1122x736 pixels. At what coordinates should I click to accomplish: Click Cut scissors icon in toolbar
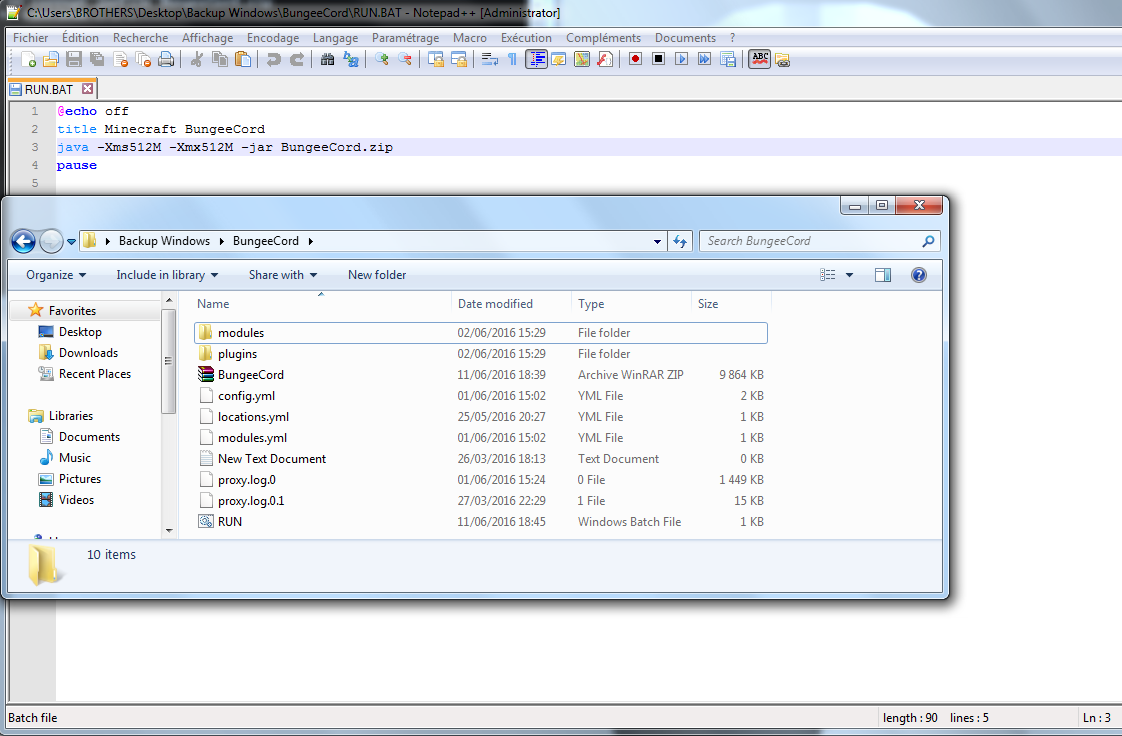click(197, 59)
